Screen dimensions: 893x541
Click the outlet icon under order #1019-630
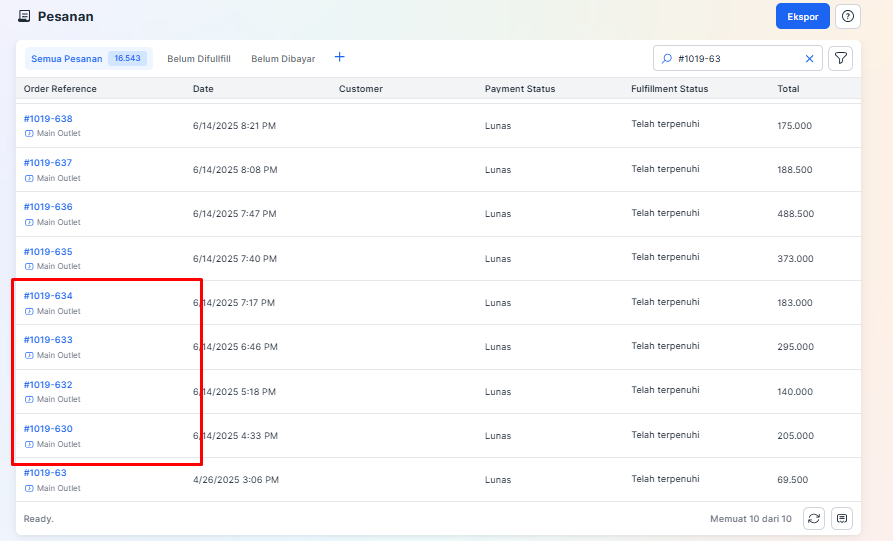pos(29,444)
